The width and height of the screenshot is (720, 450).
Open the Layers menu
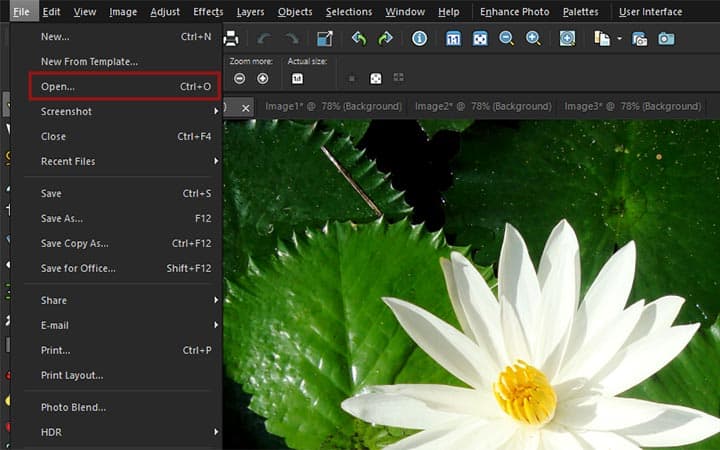[250, 11]
